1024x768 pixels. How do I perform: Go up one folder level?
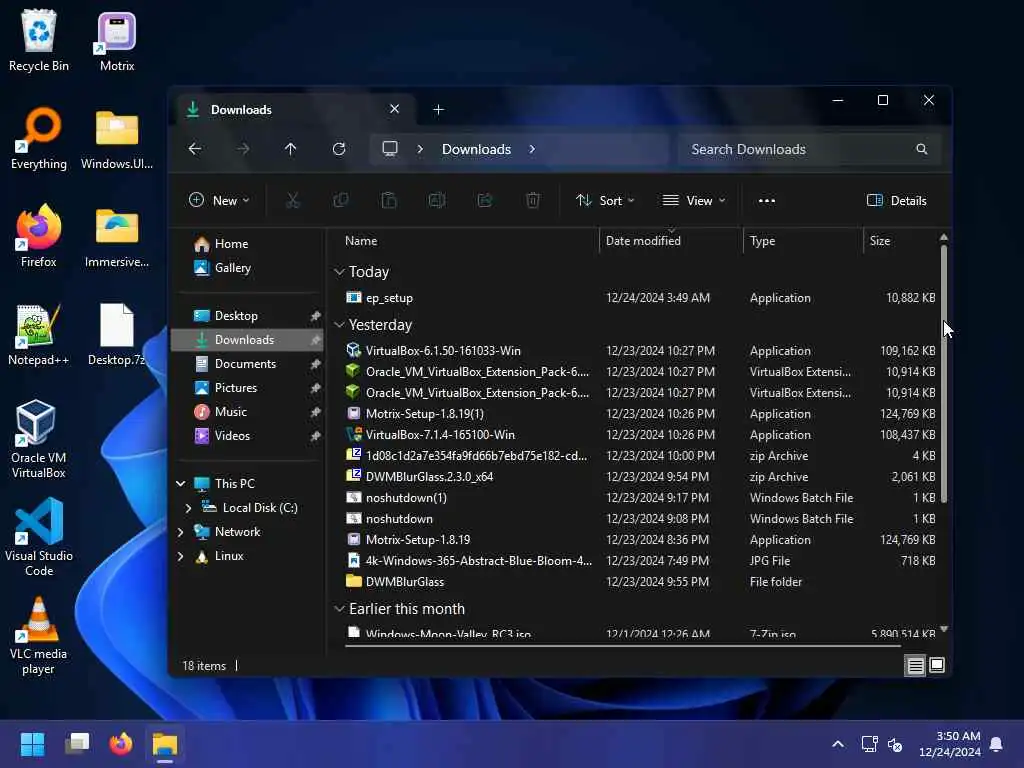point(291,149)
